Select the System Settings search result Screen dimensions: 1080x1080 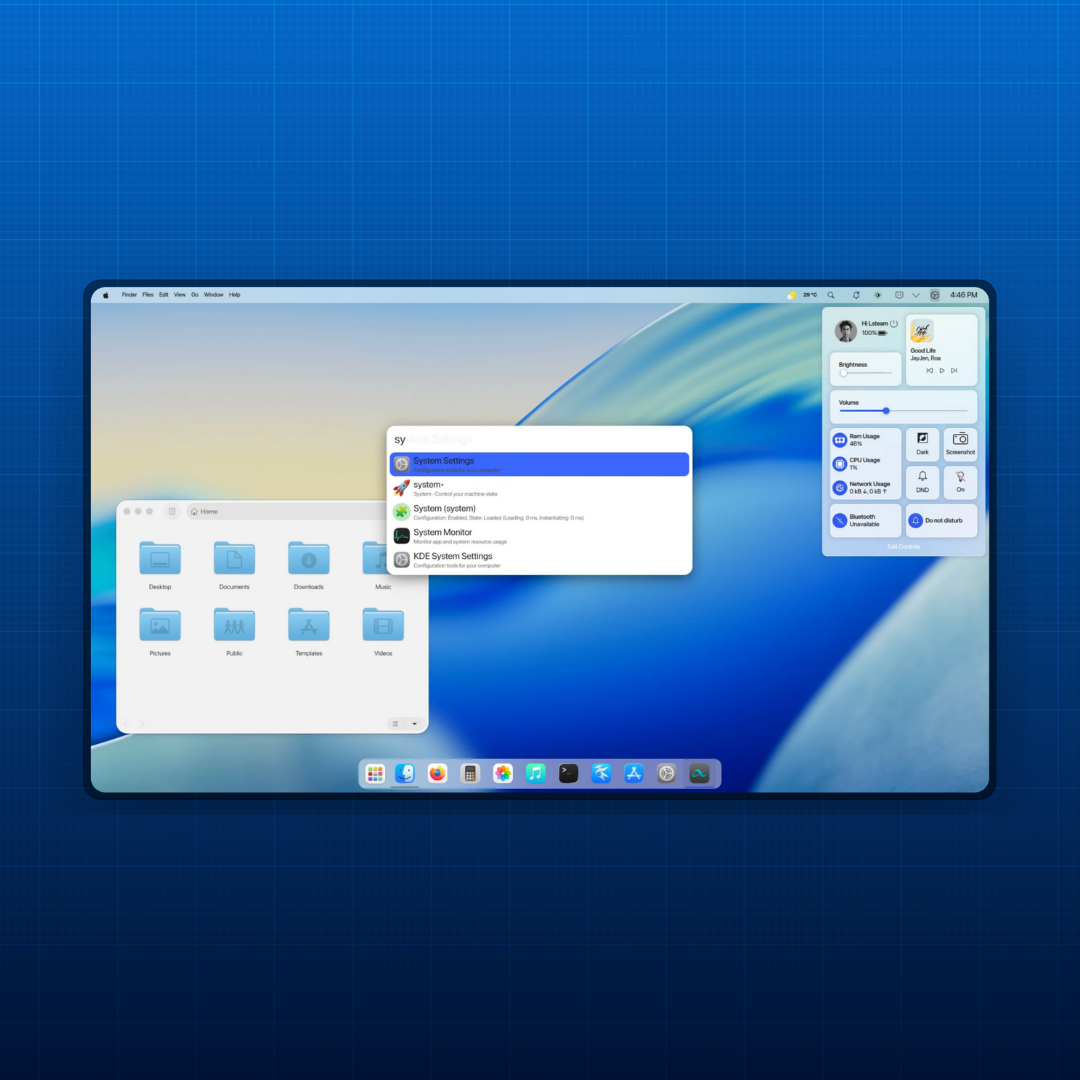click(x=539, y=464)
